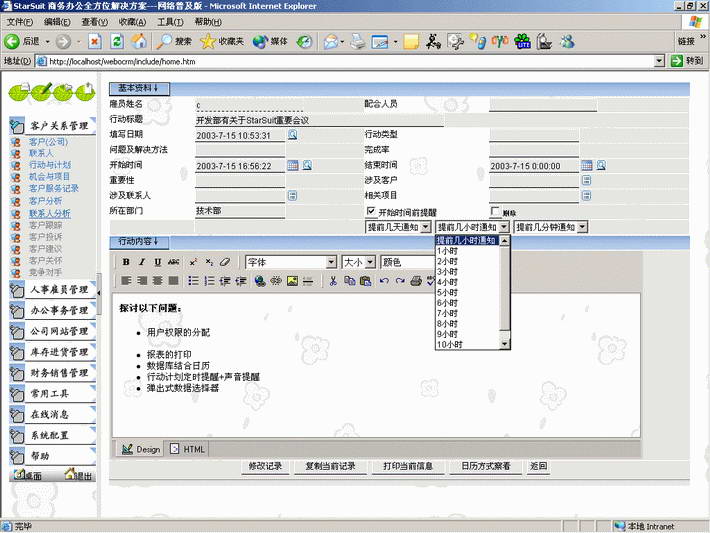Copy selection in the editor toolbar
The width and height of the screenshot is (710, 533).
[x=350, y=281]
